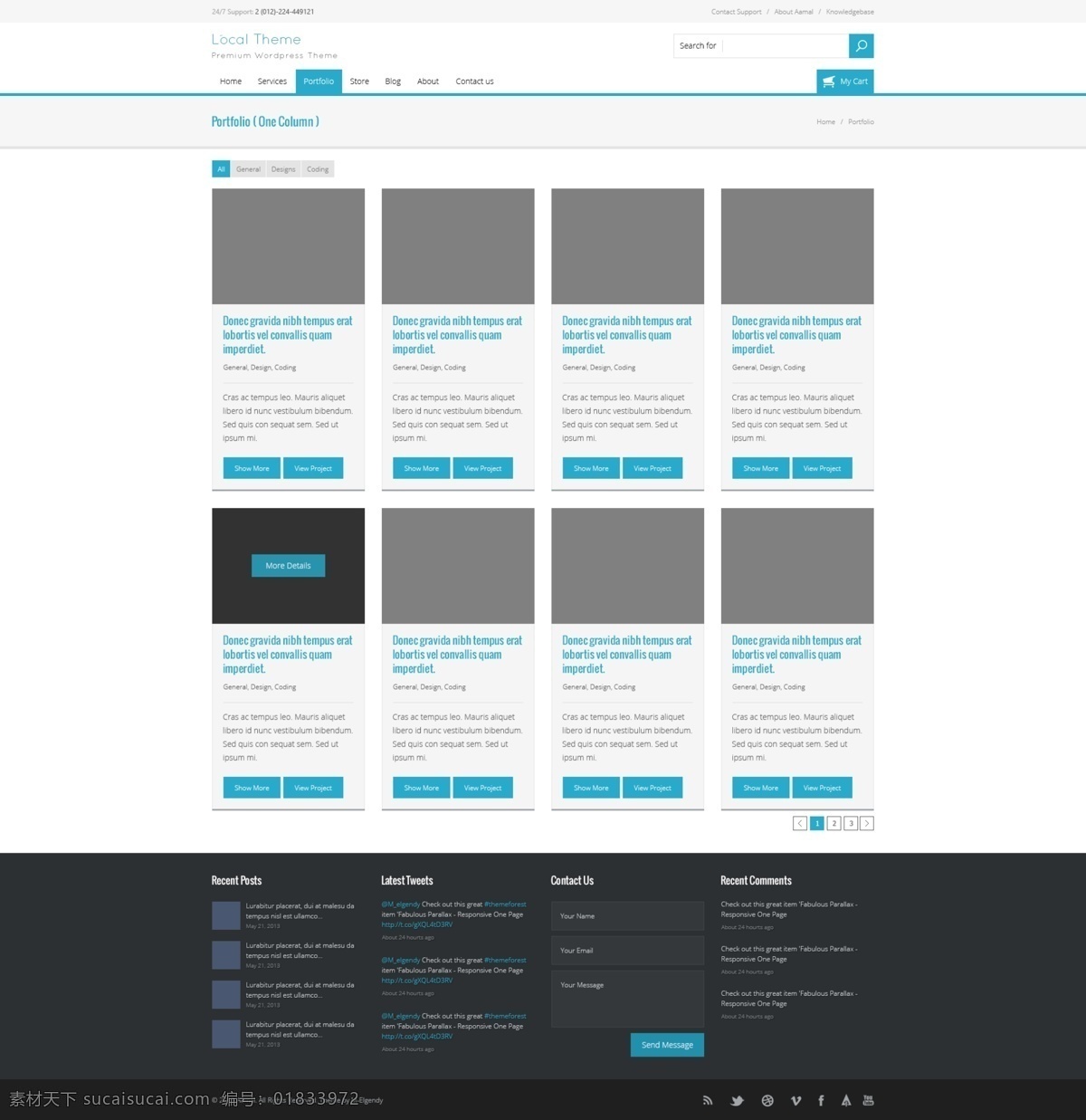Open the Dribbble icon in footer
Screen dimensions: 1086x1120
(767, 1100)
